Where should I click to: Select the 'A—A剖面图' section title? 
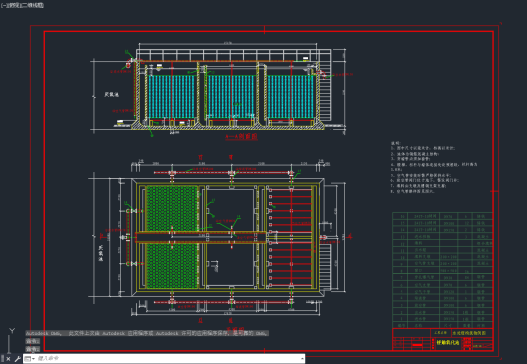coord(241,136)
